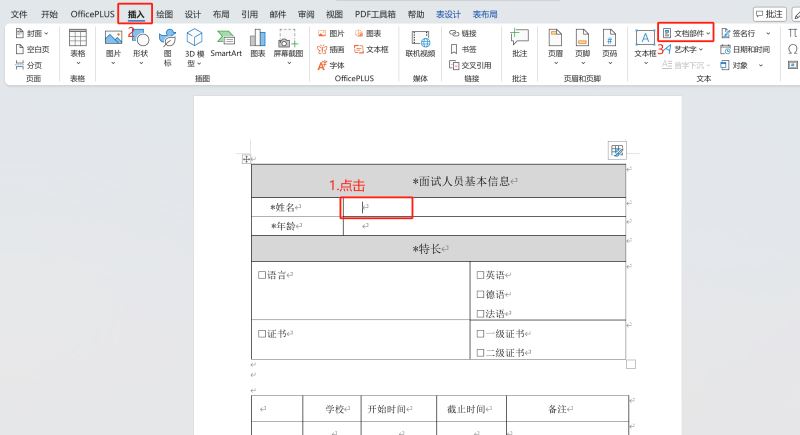Click the Icons (图标) button
The height and width of the screenshot is (435, 800).
[167, 47]
